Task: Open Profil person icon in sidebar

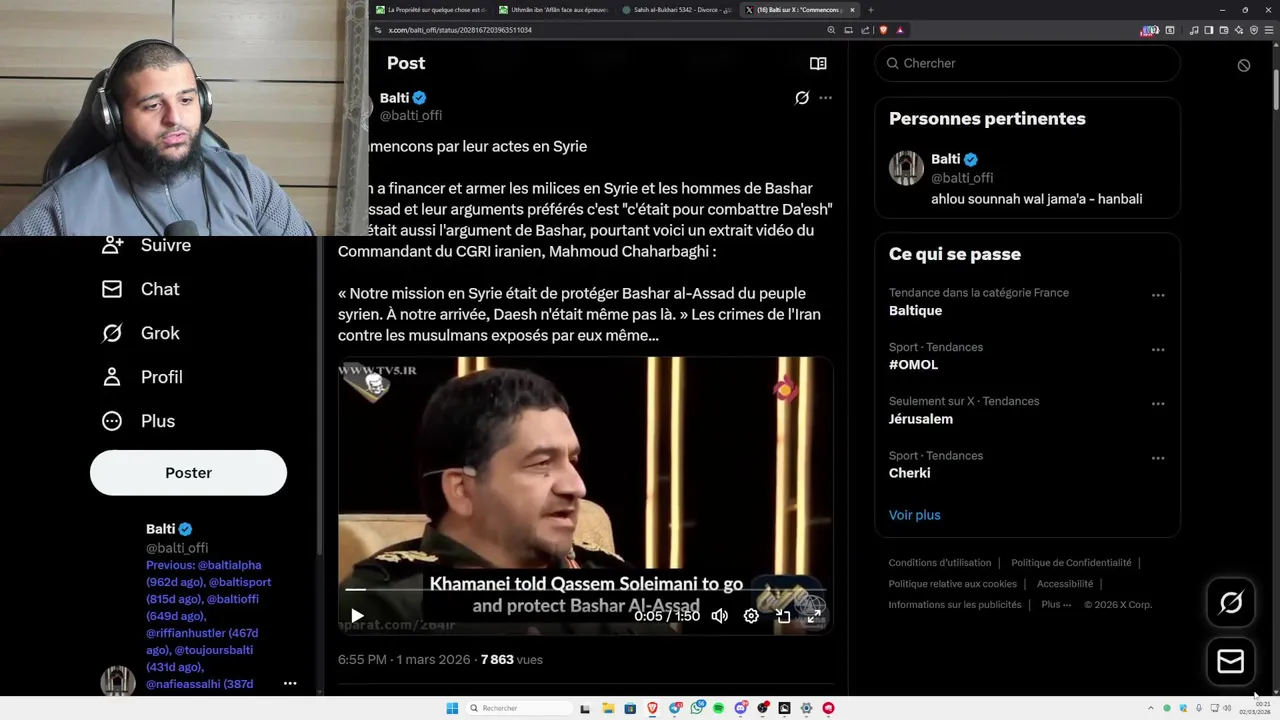Action: click(112, 377)
